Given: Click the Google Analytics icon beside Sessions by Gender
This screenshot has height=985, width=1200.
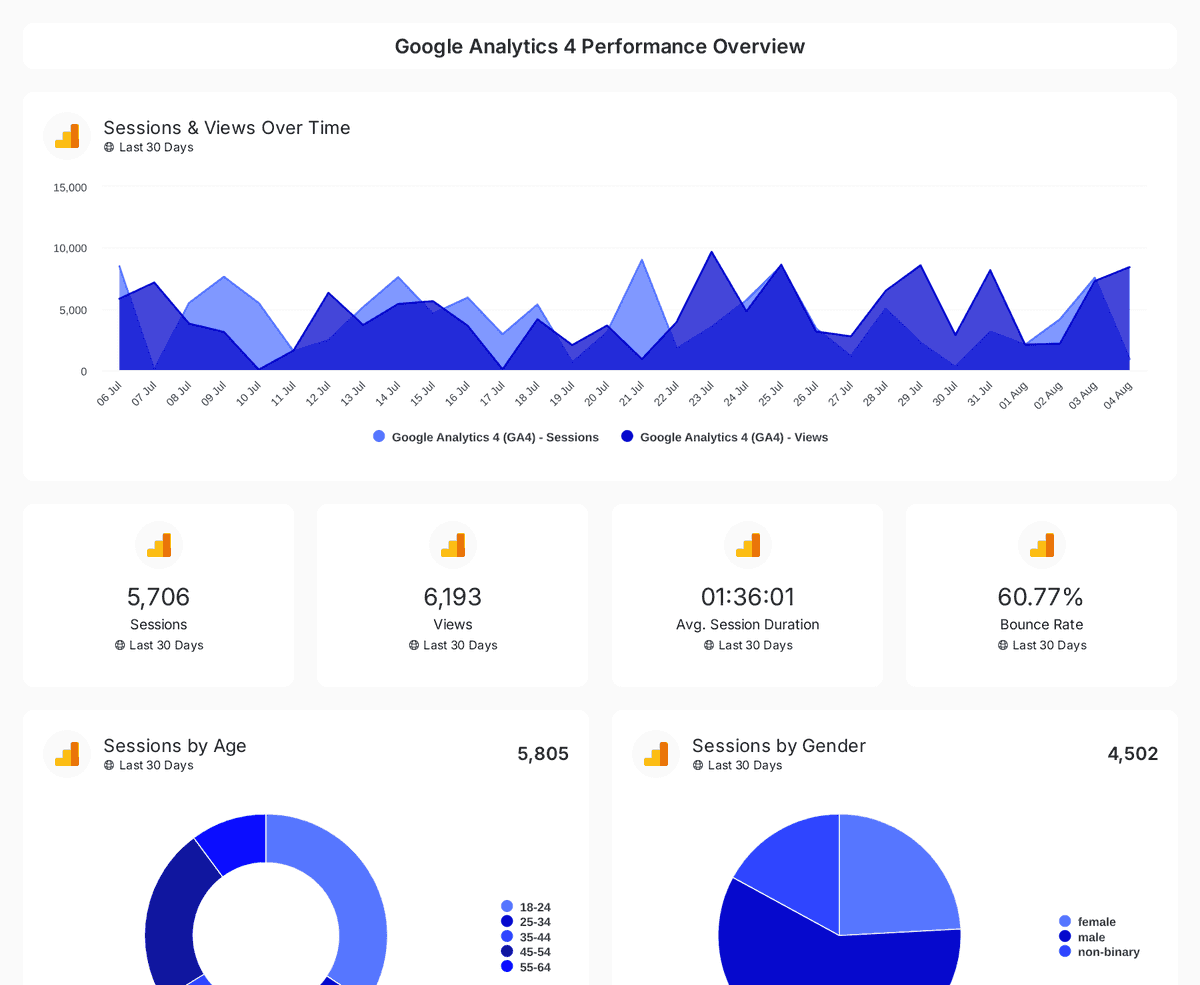Looking at the screenshot, I should (656, 754).
